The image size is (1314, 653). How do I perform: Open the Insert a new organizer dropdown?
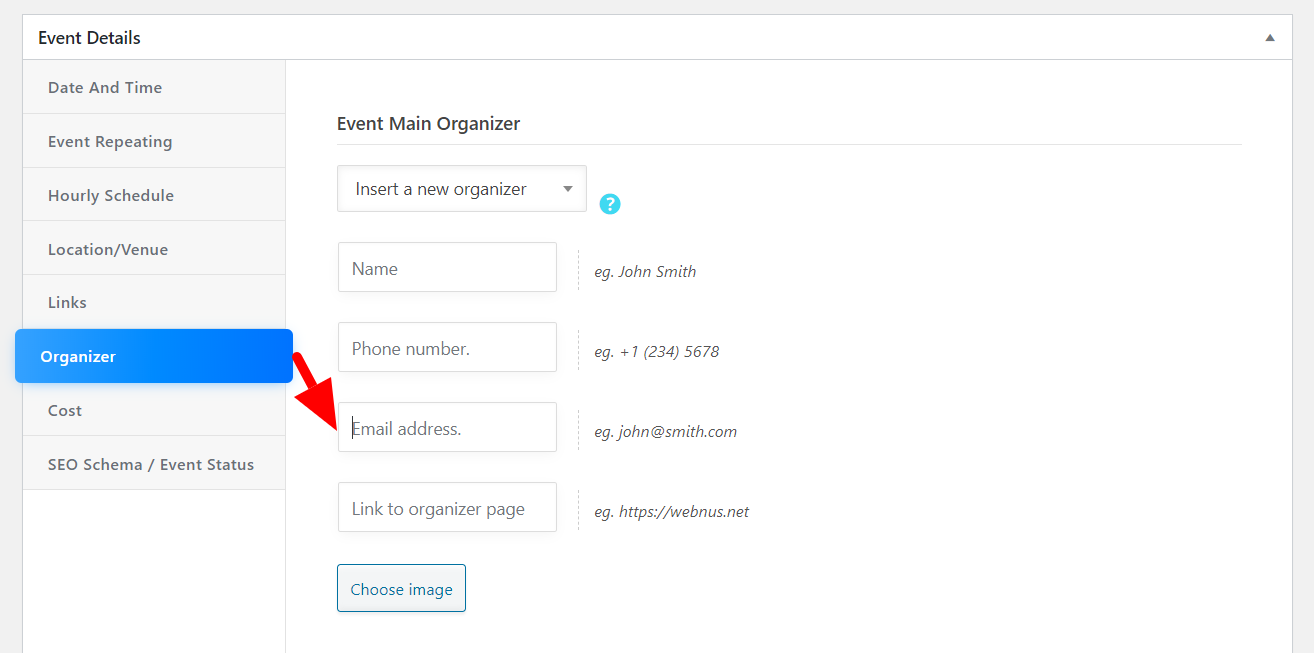coord(462,189)
